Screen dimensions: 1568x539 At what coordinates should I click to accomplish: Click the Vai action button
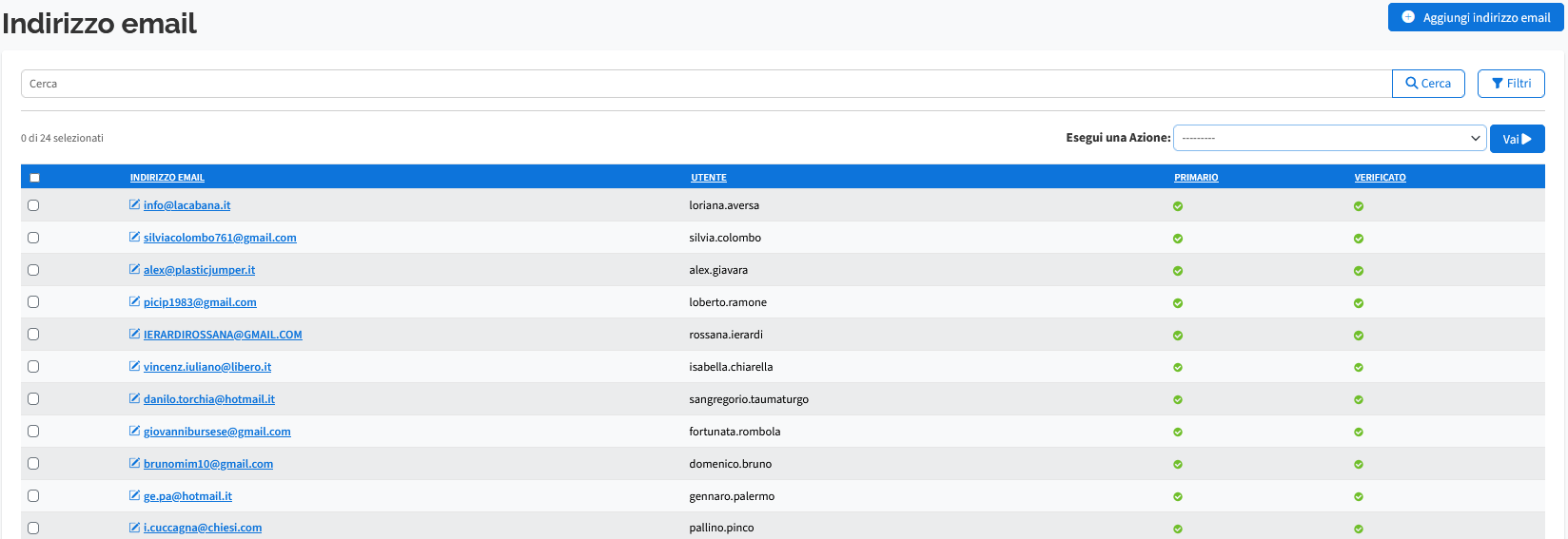(1517, 139)
